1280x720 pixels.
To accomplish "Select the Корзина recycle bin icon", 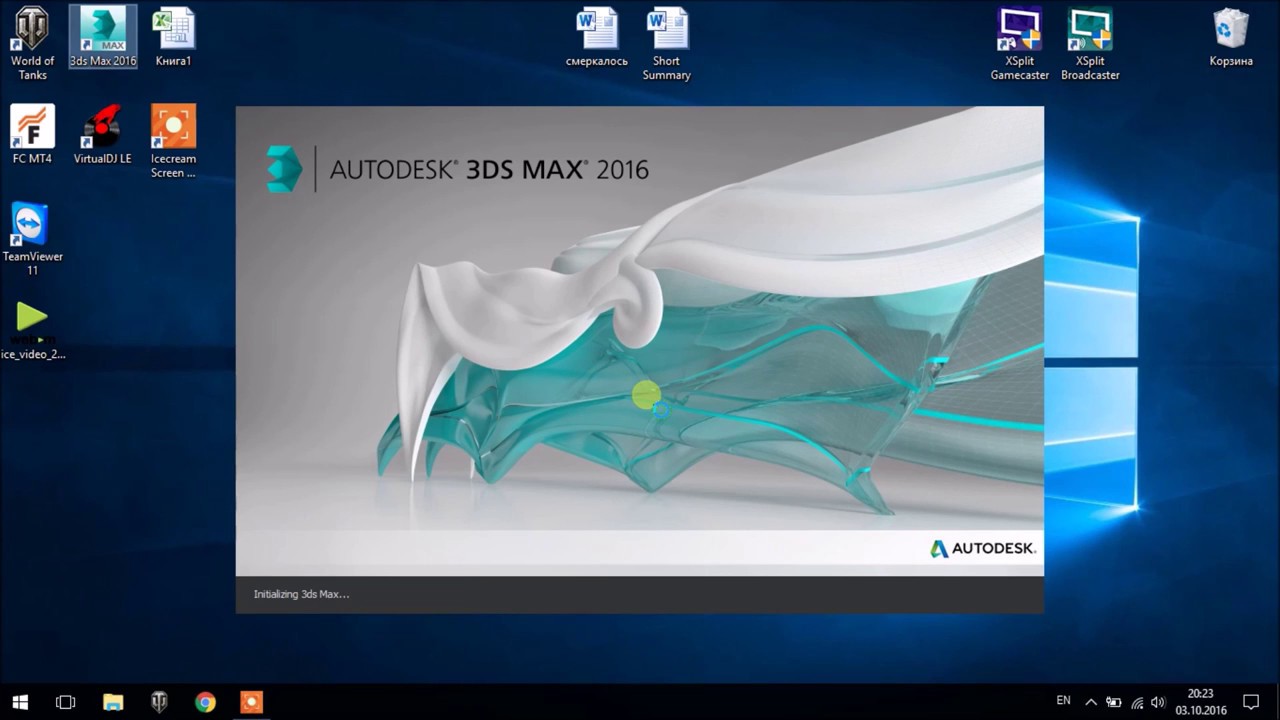I will 1231,37.
